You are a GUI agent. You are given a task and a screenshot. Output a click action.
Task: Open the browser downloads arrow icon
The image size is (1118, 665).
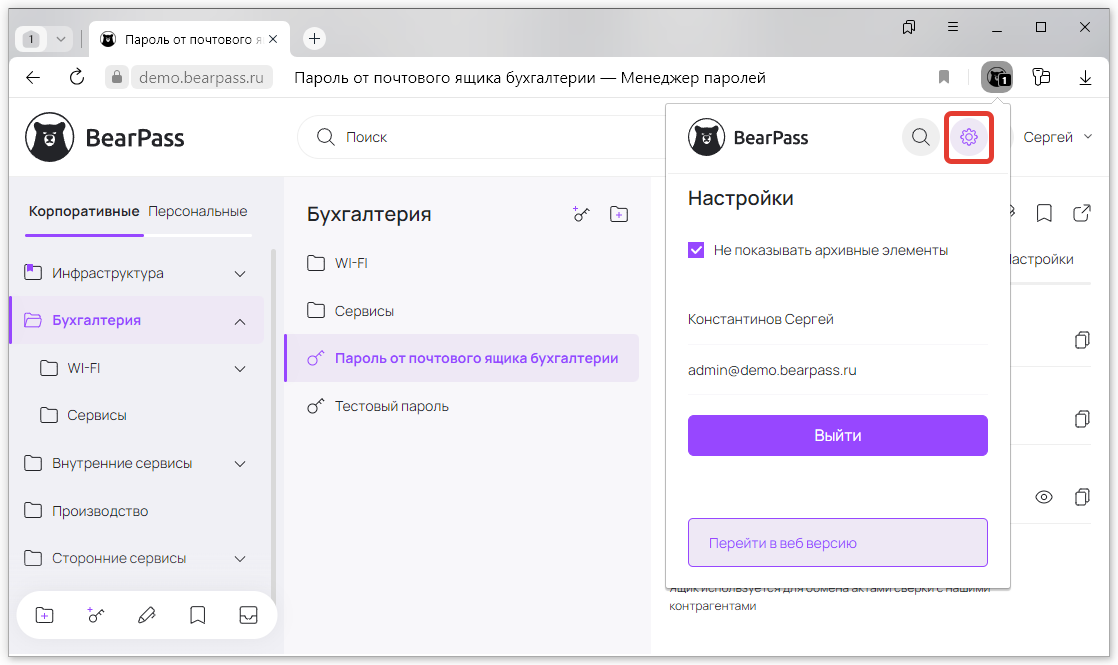(1085, 77)
